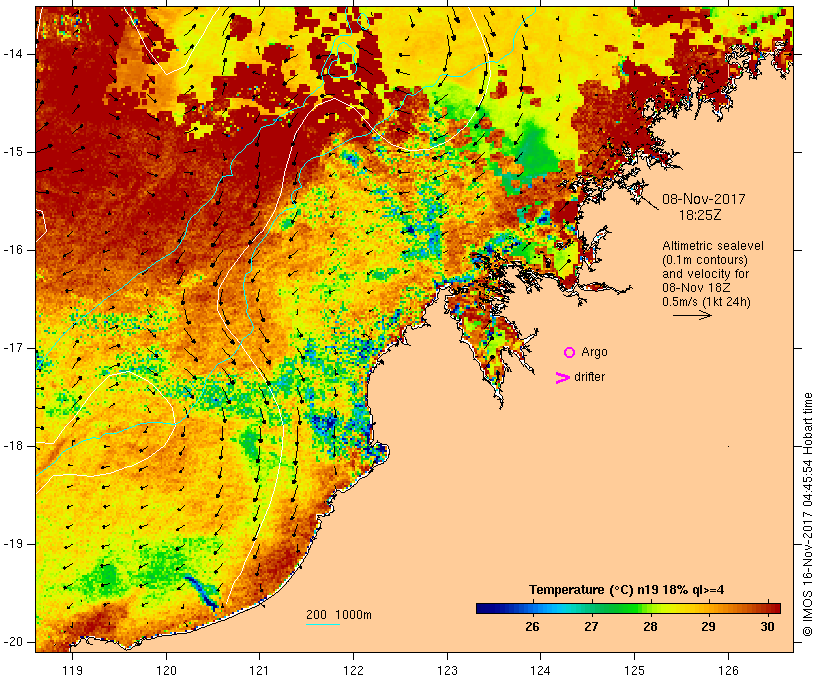Click the 'drifter' legend label
This screenshot has width=820, height=680.
[589, 377]
